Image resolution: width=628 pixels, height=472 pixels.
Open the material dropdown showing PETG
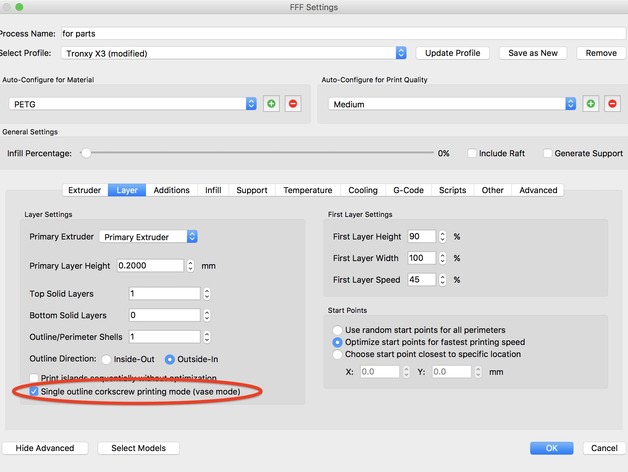coord(251,103)
